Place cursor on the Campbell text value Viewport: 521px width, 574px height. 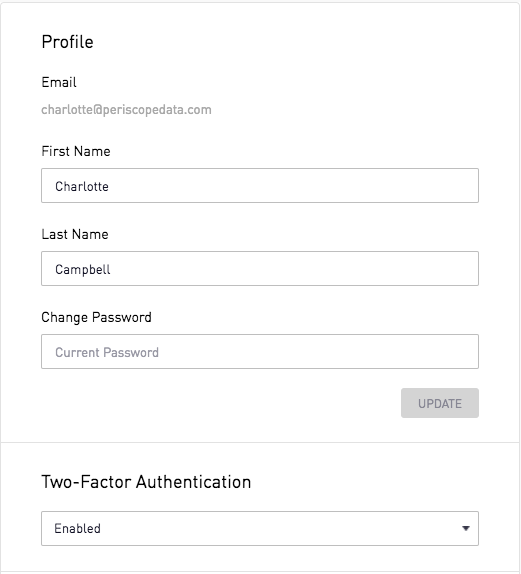click(83, 270)
